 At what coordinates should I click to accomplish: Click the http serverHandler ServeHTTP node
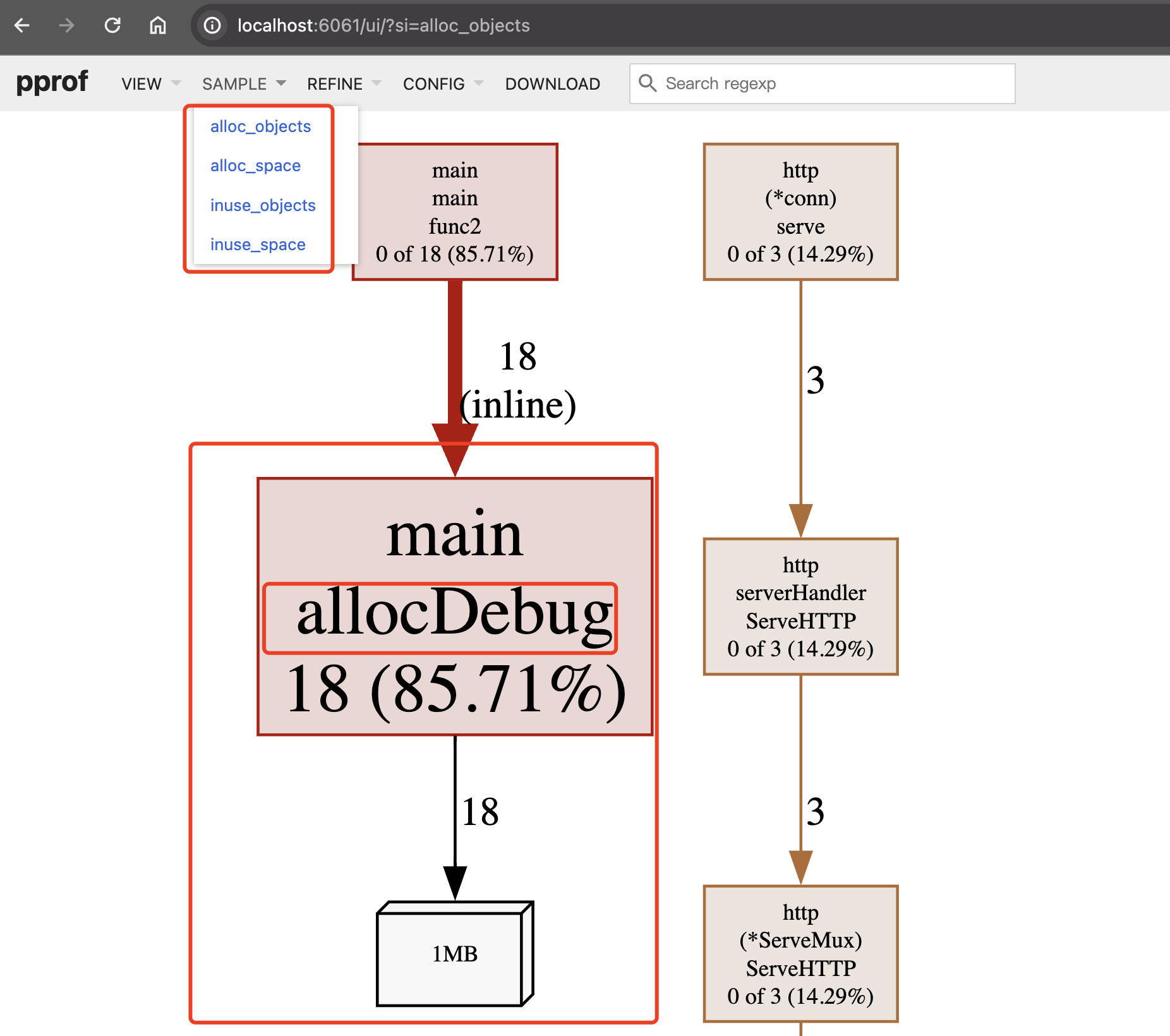click(x=800, y=606)
